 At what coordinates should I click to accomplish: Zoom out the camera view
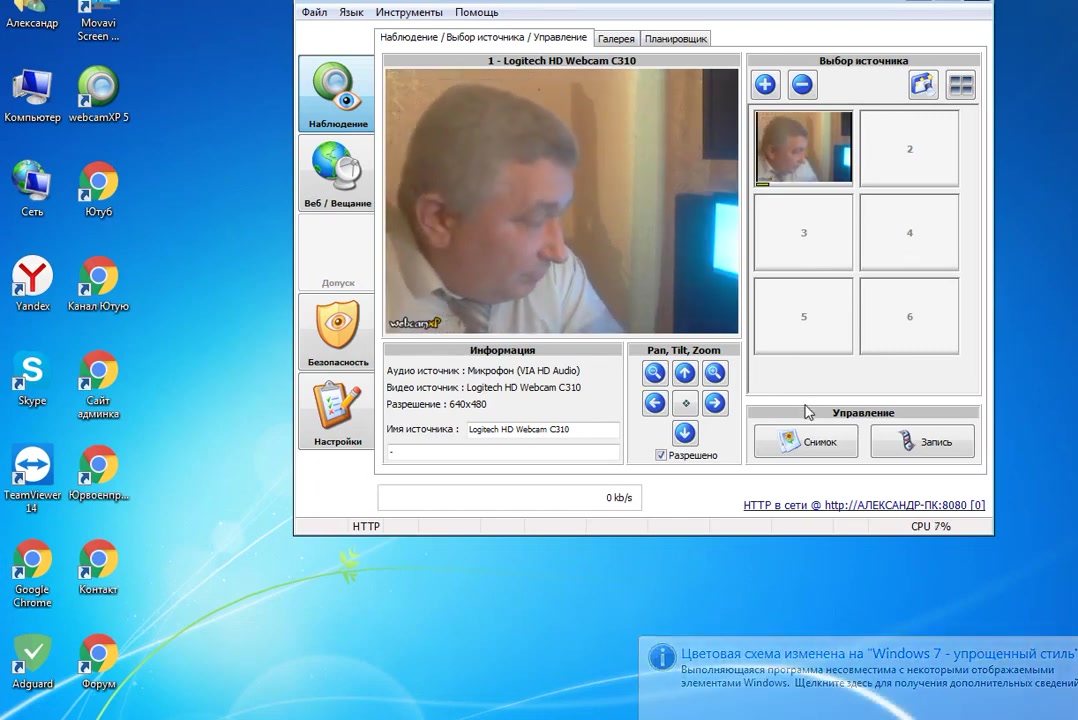point(654,373)
